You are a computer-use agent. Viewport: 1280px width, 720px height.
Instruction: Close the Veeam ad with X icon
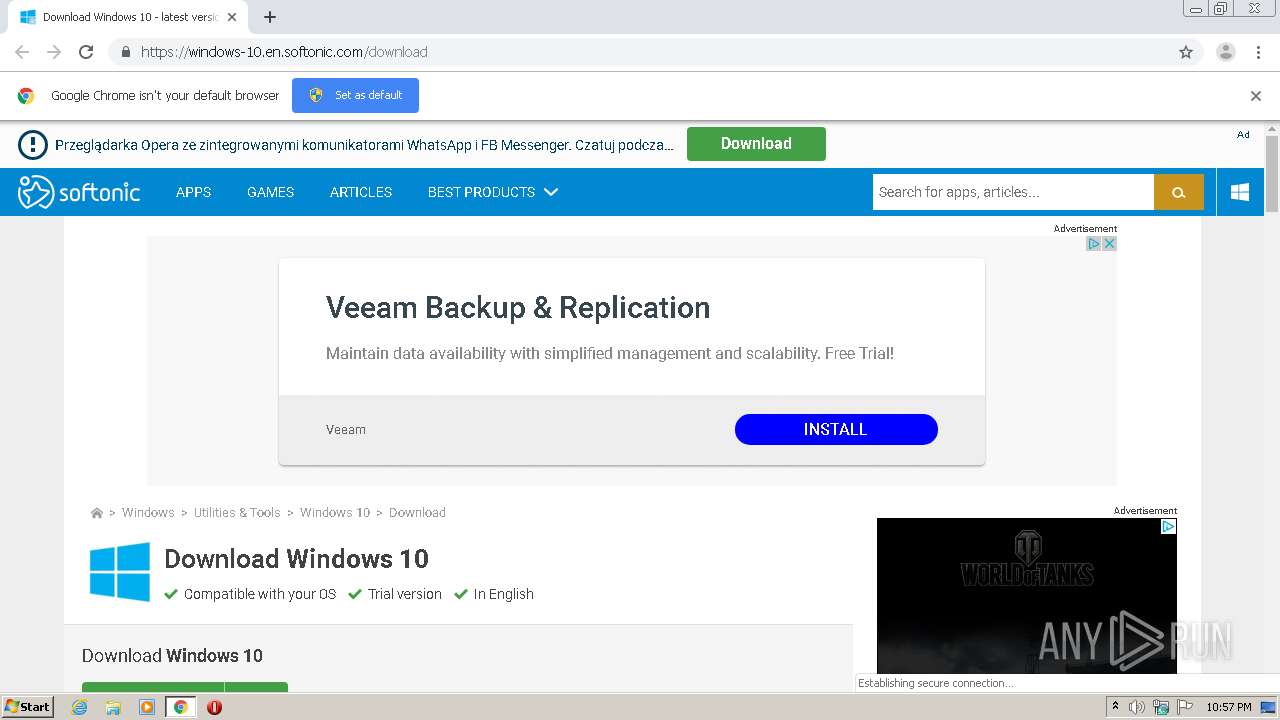pyautogui.click(x=1109, y=244)
